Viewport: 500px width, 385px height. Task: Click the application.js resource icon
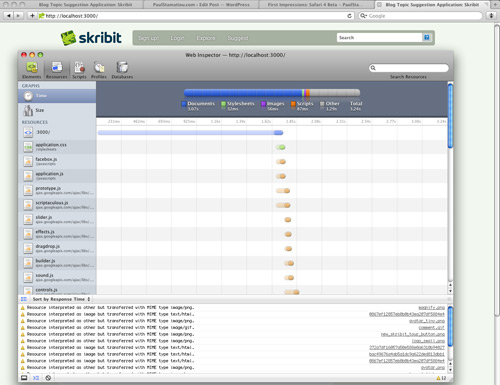pos(28,176)
